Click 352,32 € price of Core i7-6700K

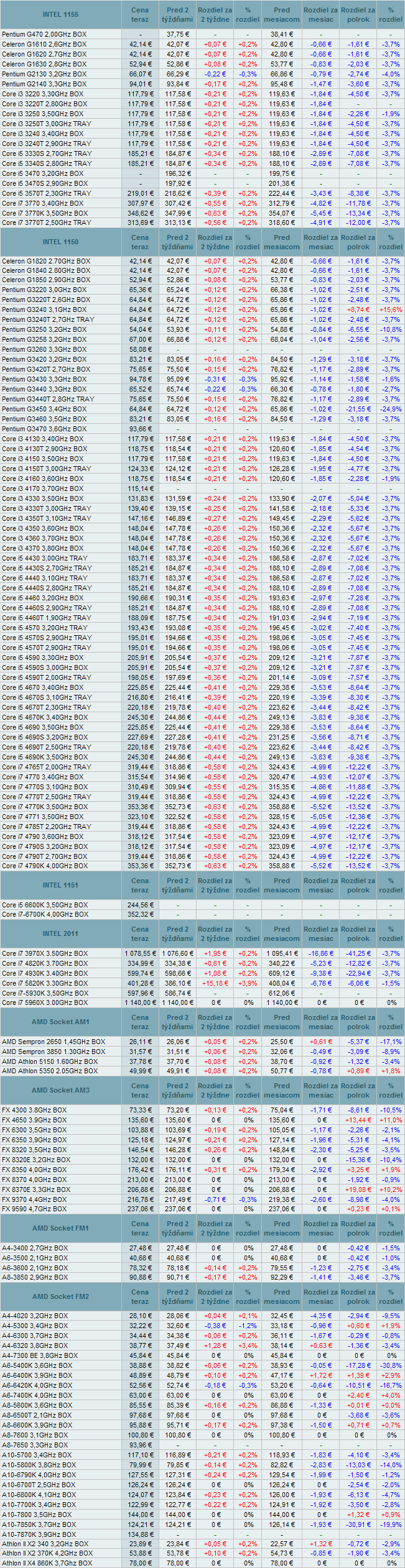click(140, 914)
